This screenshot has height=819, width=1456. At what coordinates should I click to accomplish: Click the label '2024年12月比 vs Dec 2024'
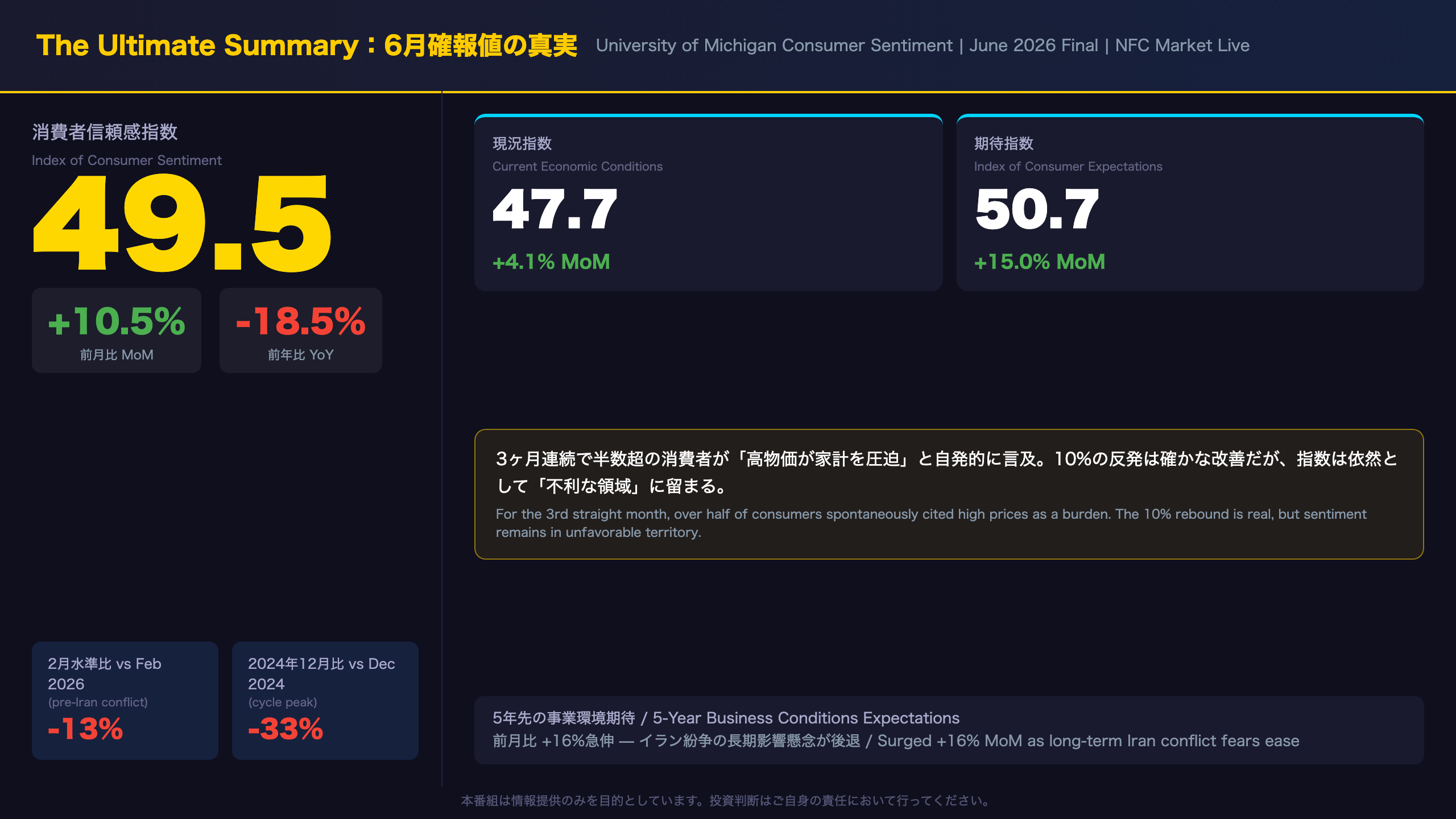[x=321, y=674]
